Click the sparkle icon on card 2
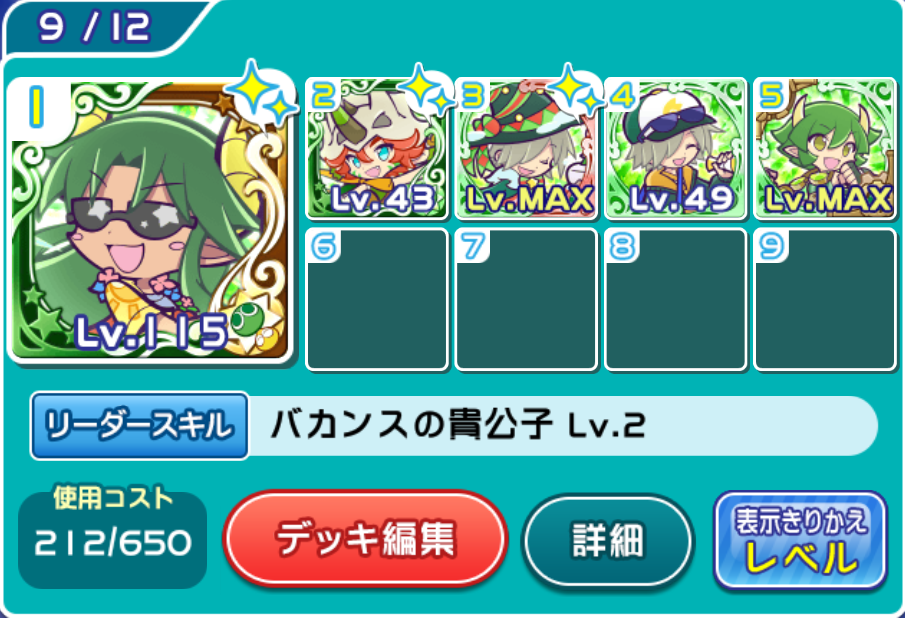Viewport: 905px width, 618px height. (426, 89)
